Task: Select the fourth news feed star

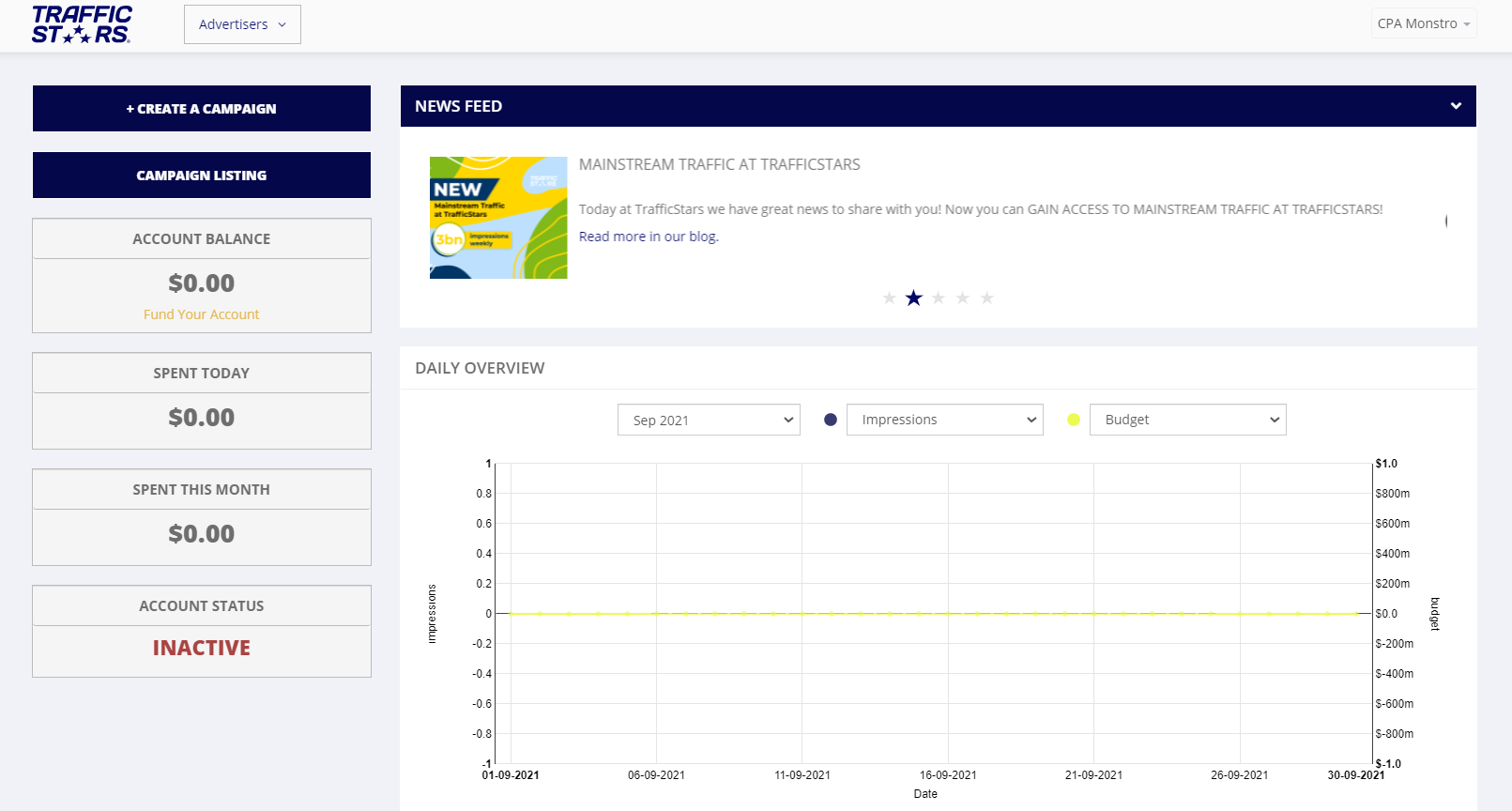Action: point(962,298)
